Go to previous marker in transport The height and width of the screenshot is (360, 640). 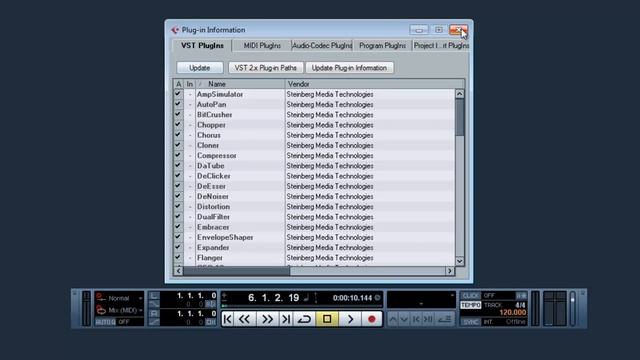coord(227,319)
